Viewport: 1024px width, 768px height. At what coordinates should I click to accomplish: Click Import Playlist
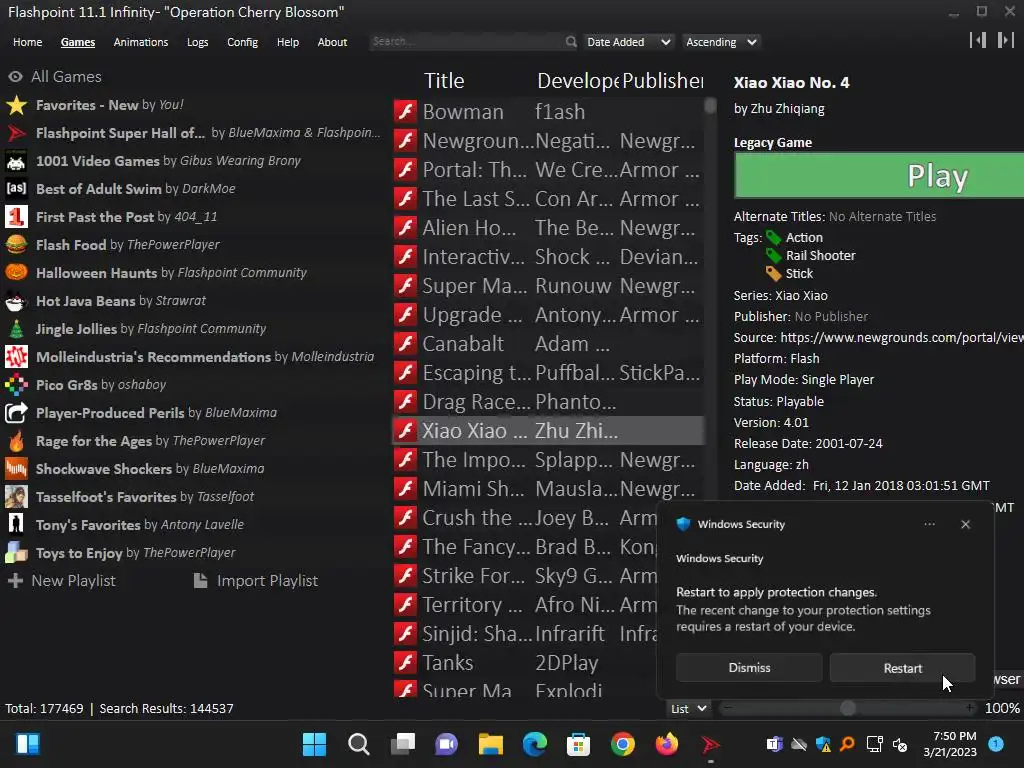pyautogui.click(x=257, y=581)
